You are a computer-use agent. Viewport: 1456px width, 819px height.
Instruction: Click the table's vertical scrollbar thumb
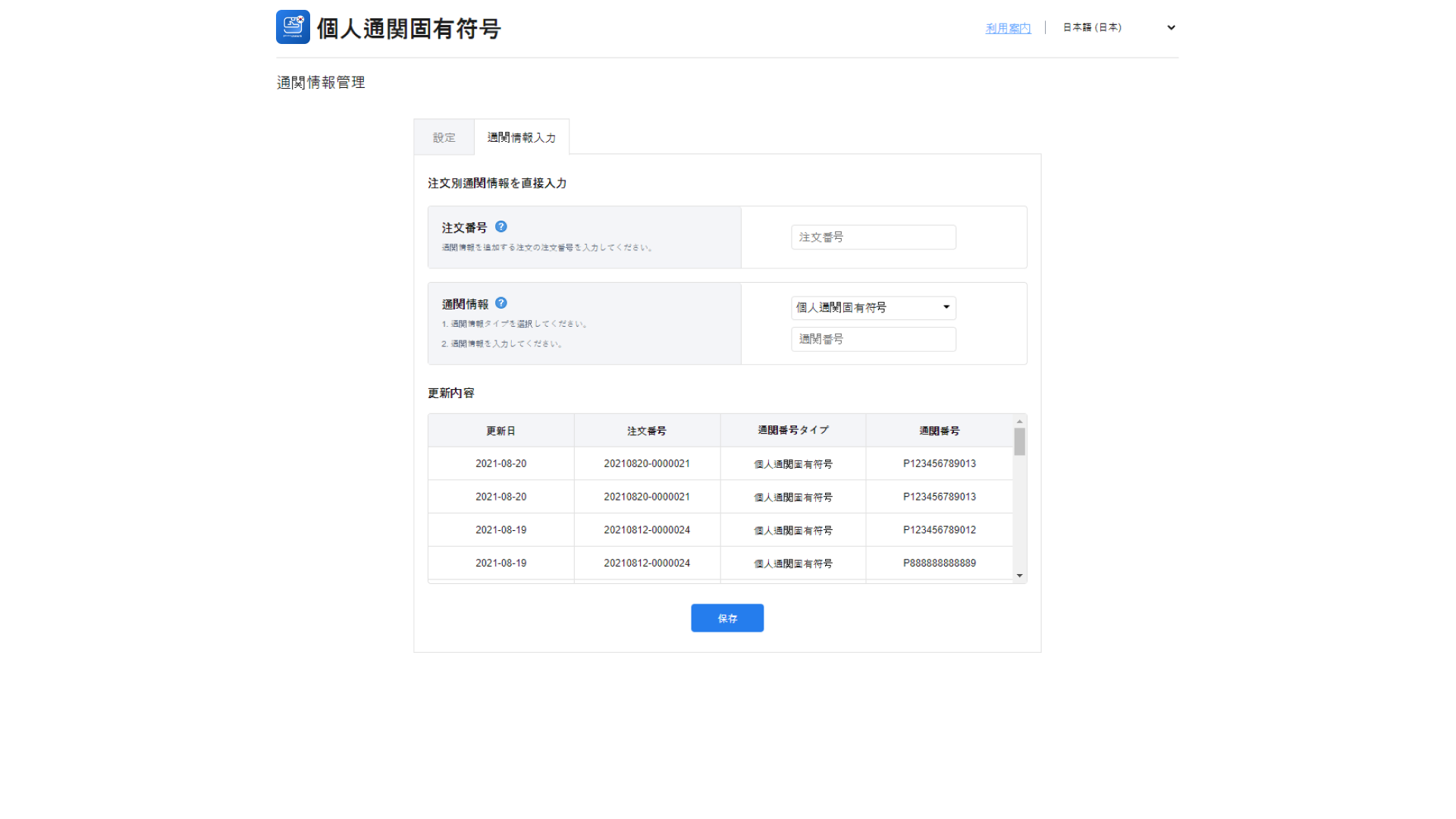[x=1019, y=441]
